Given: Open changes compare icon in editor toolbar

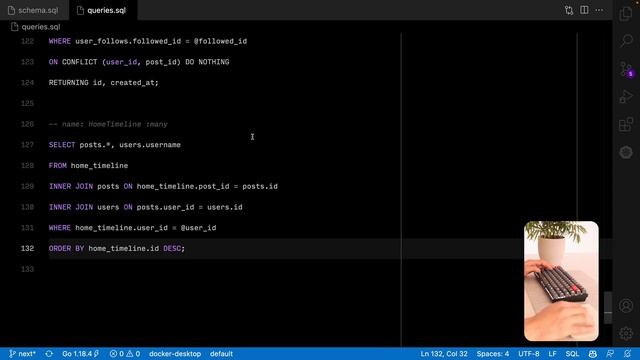Looking at the screenshot, I should point(569,10).
